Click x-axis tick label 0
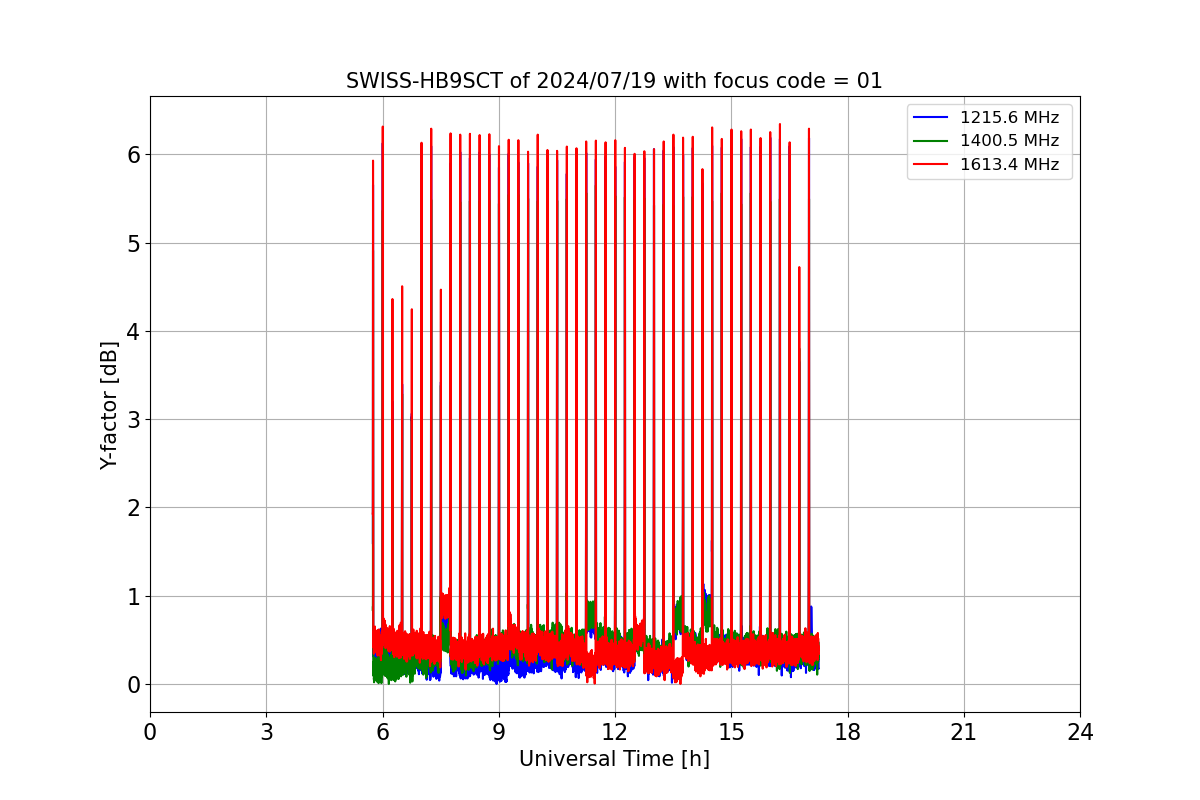Screen dimensions: 1200x800 click(150, 732)
